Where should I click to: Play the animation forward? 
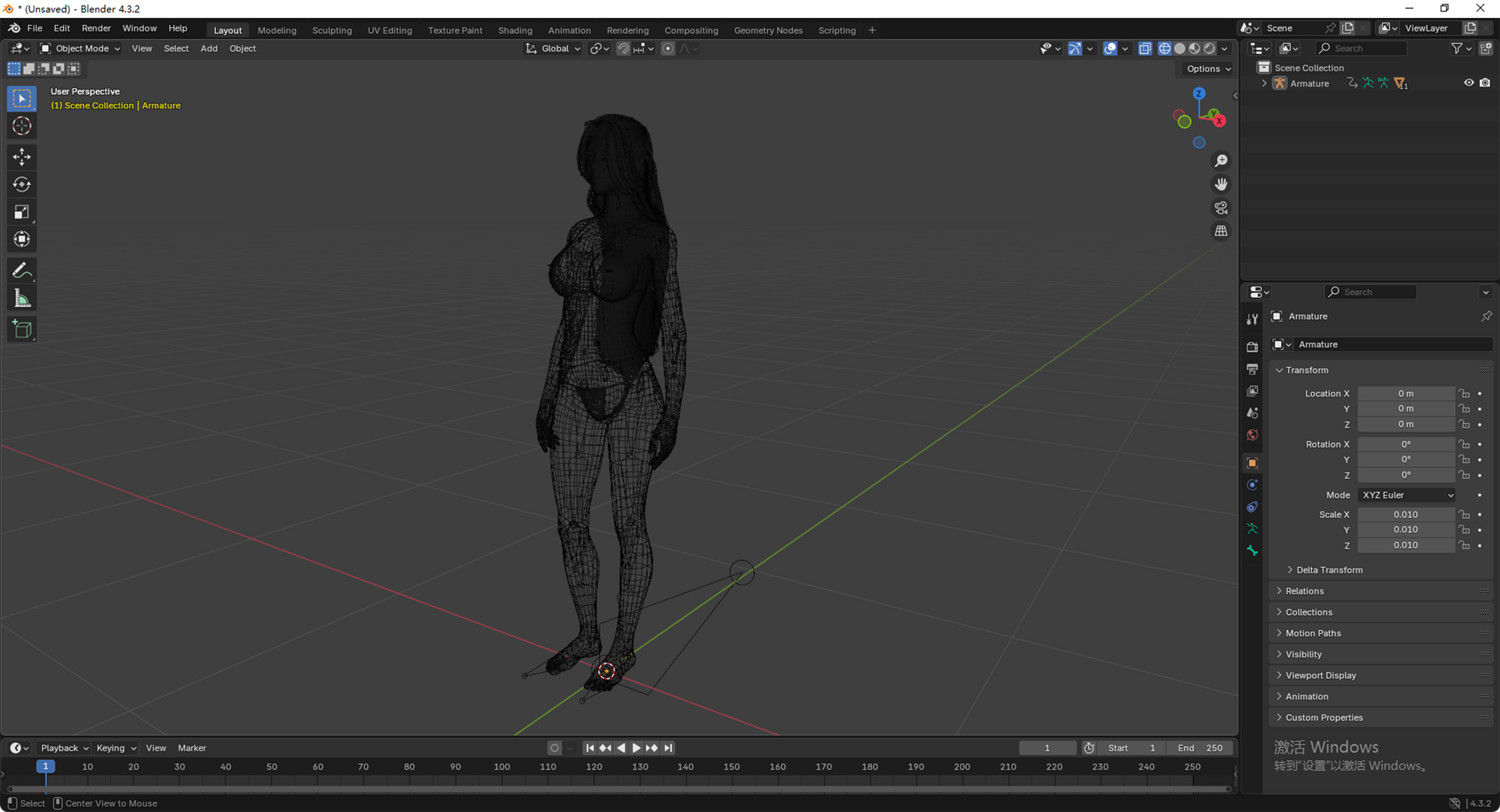click(637, 748)
